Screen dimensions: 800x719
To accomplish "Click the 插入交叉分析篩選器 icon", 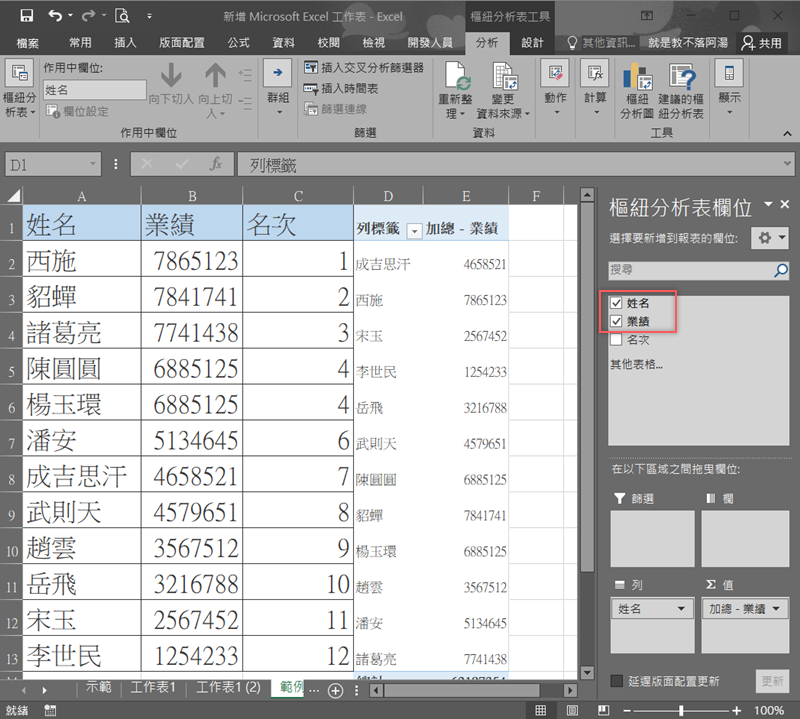I will tap(312, 68).
